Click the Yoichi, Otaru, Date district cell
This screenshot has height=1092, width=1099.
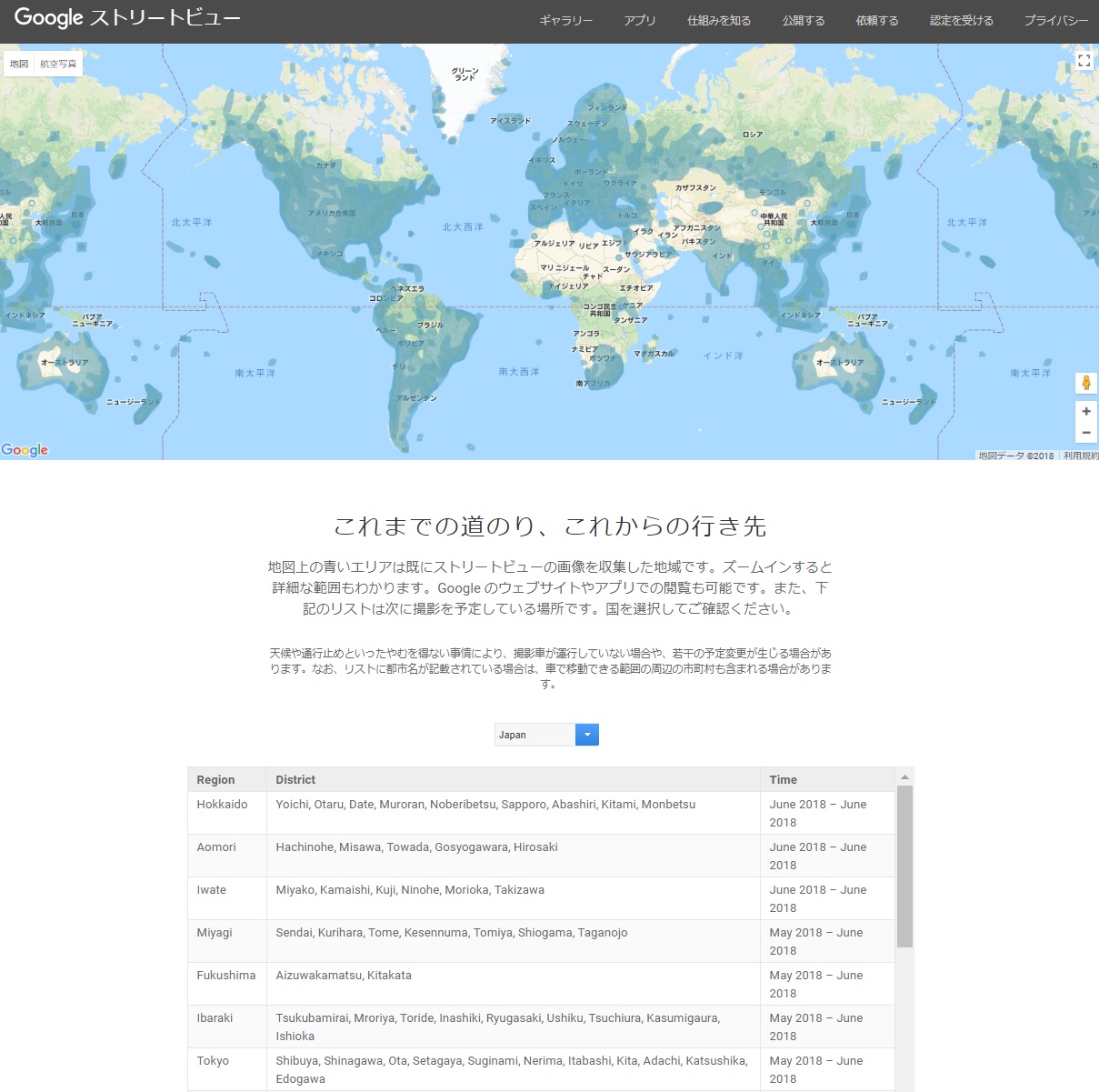[514, 813]
